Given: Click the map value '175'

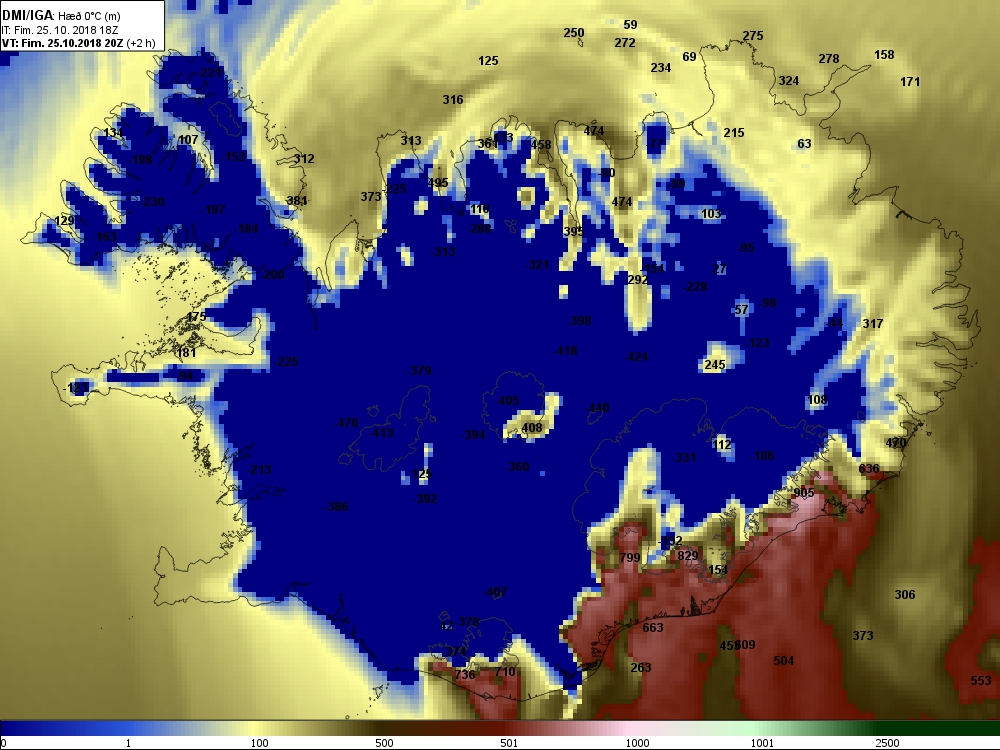Looking at the screenshot, I should (x=196, y=316).
